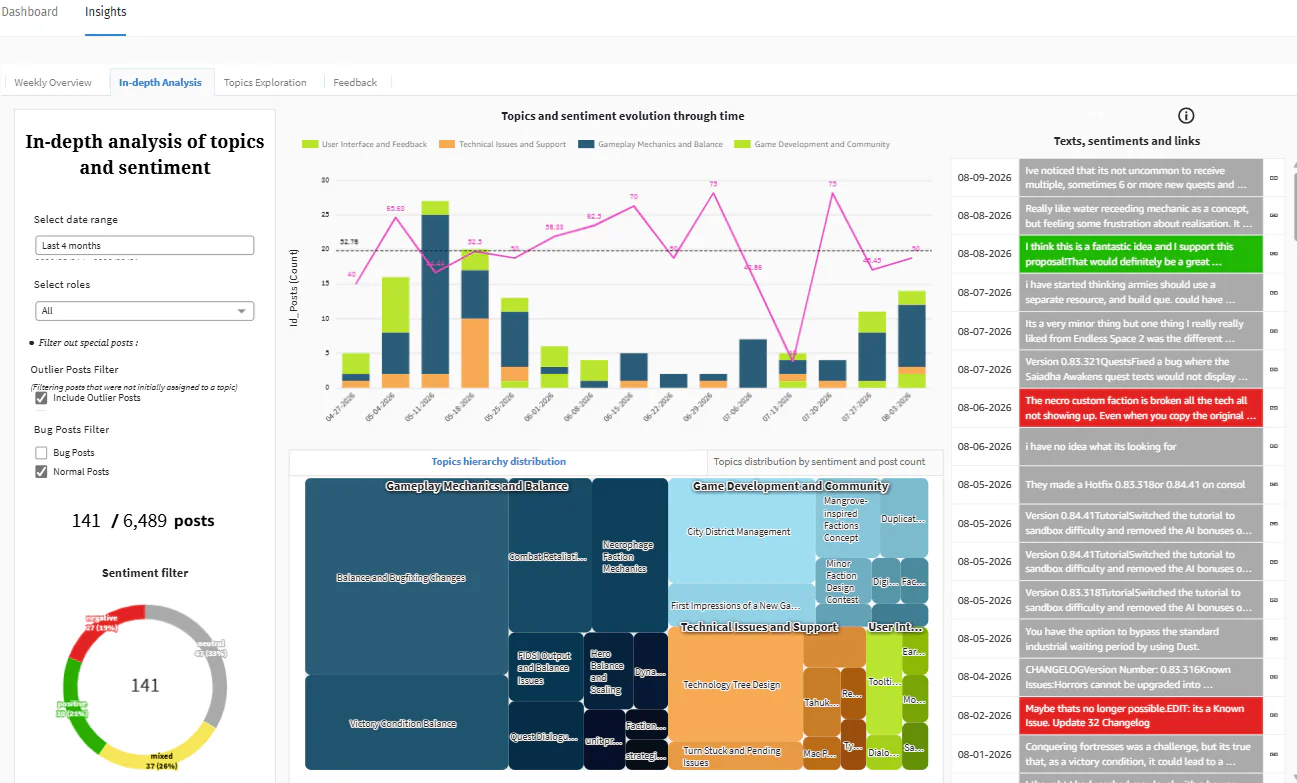The width and height of the screenshot is (1297, 783).
Task: Open the 'Last 4 months' date range selector
Action: click(144, 245)
